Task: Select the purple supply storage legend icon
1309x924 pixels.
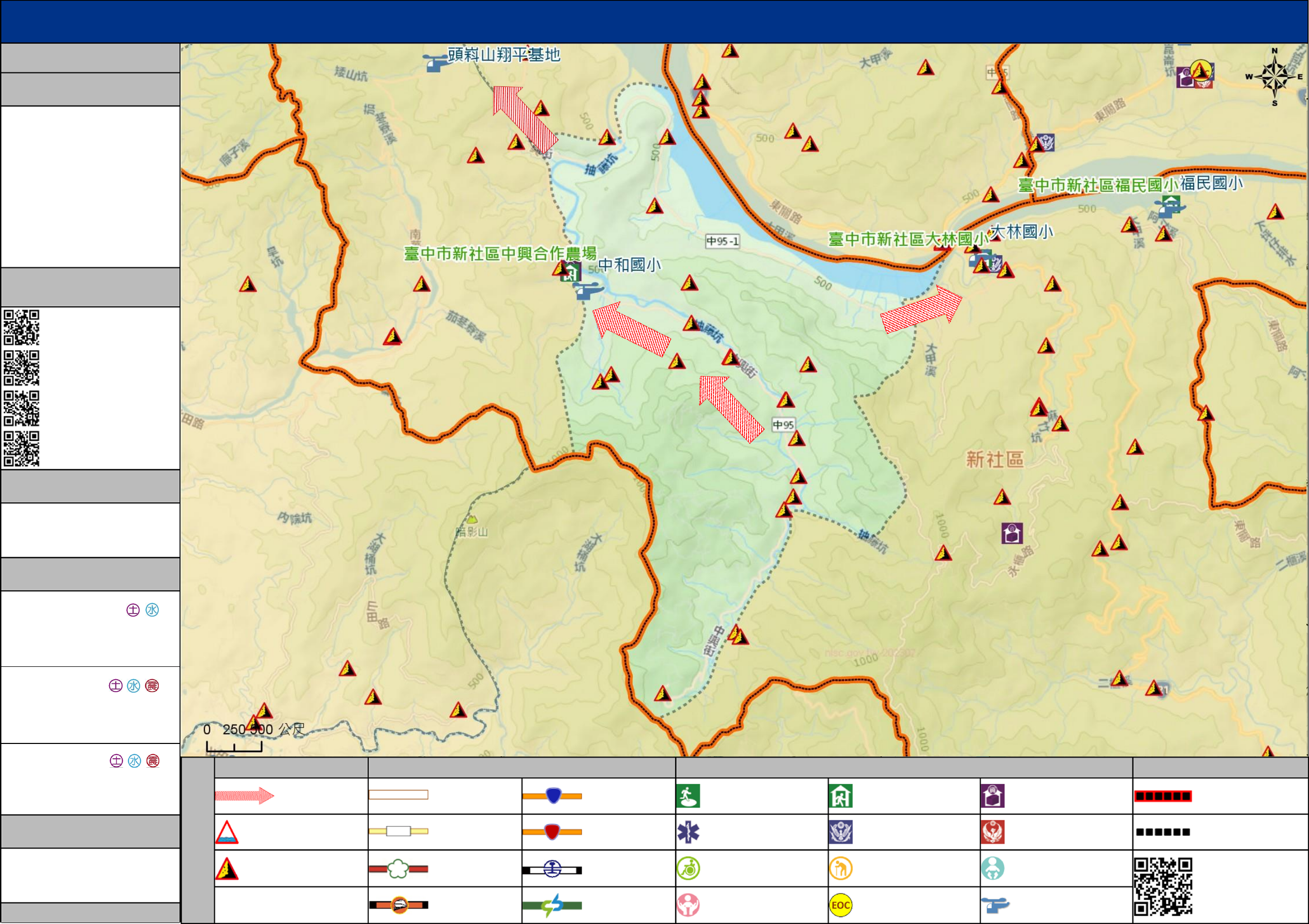Action: tap(992, 796)
